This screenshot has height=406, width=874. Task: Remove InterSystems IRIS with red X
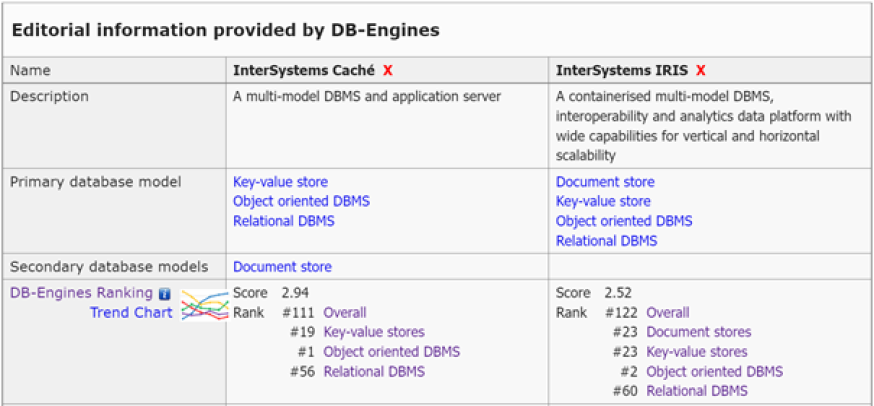coord(701,70)
